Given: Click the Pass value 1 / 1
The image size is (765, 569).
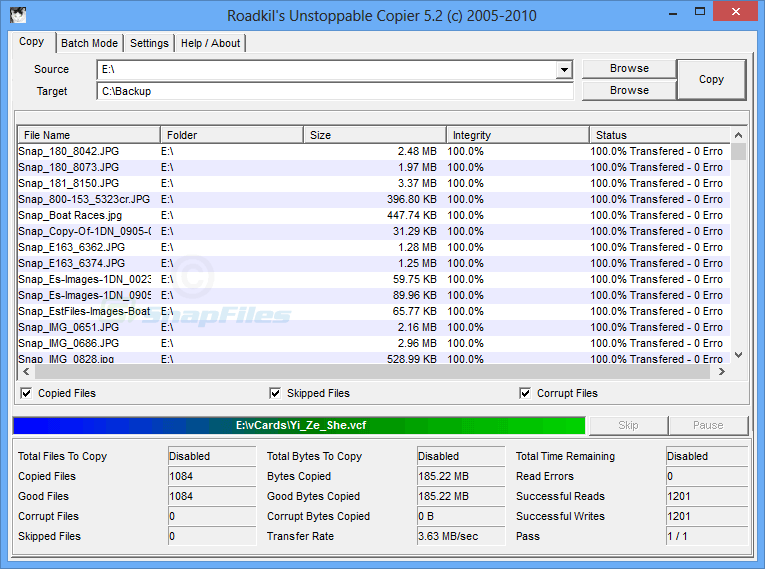Looking at the screenshot, I should click(707, 536).
